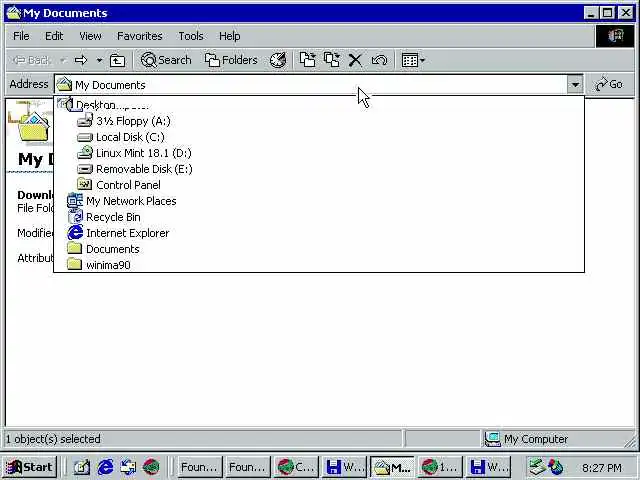Click the Start button
Viewport: 640px width, 480px height.
pos(29,467)
